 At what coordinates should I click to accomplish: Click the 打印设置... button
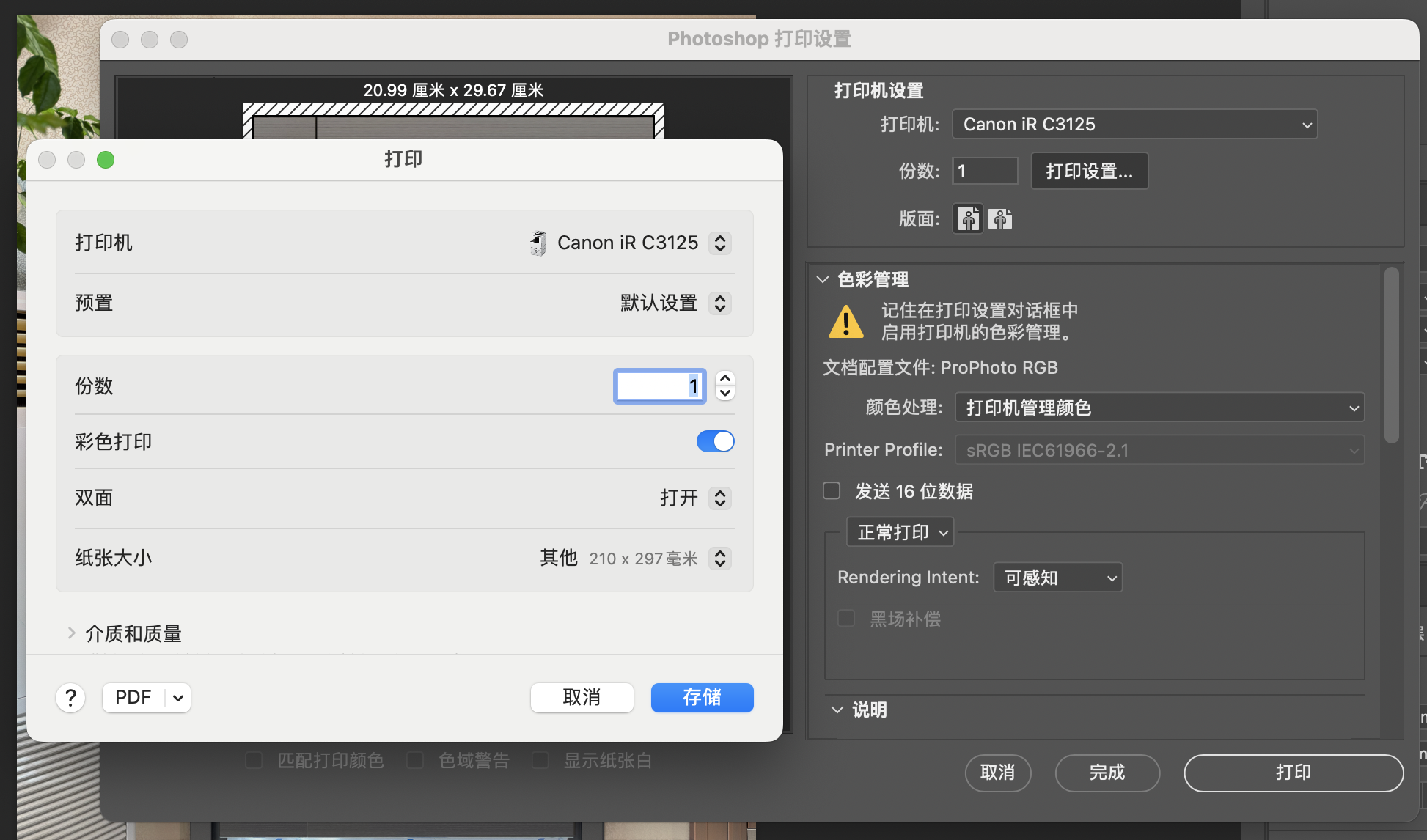click(x=1089, y=172)
